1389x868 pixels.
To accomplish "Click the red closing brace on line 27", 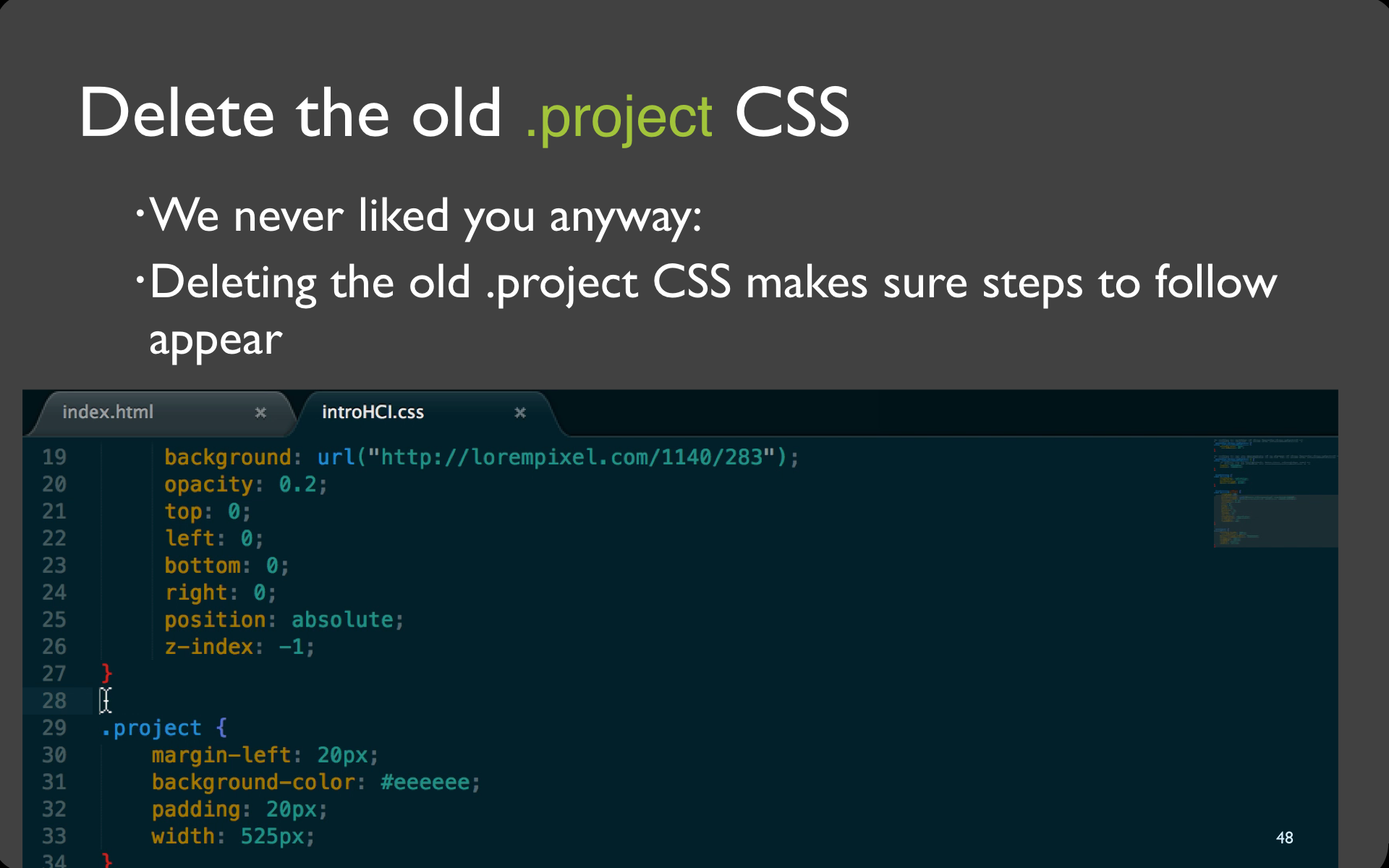I will [107, 673].
